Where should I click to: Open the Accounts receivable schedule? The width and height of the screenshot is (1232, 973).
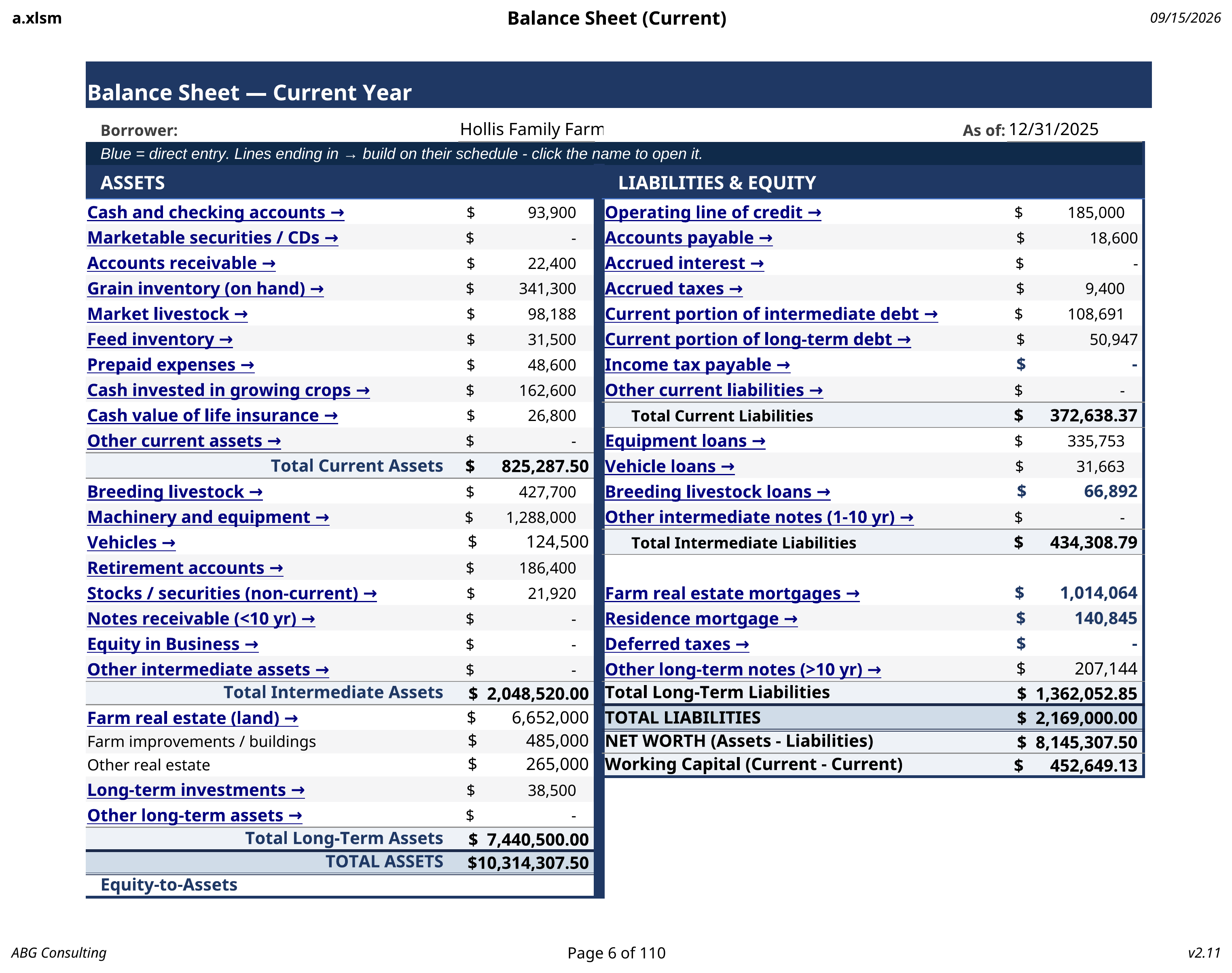point(181,263)
